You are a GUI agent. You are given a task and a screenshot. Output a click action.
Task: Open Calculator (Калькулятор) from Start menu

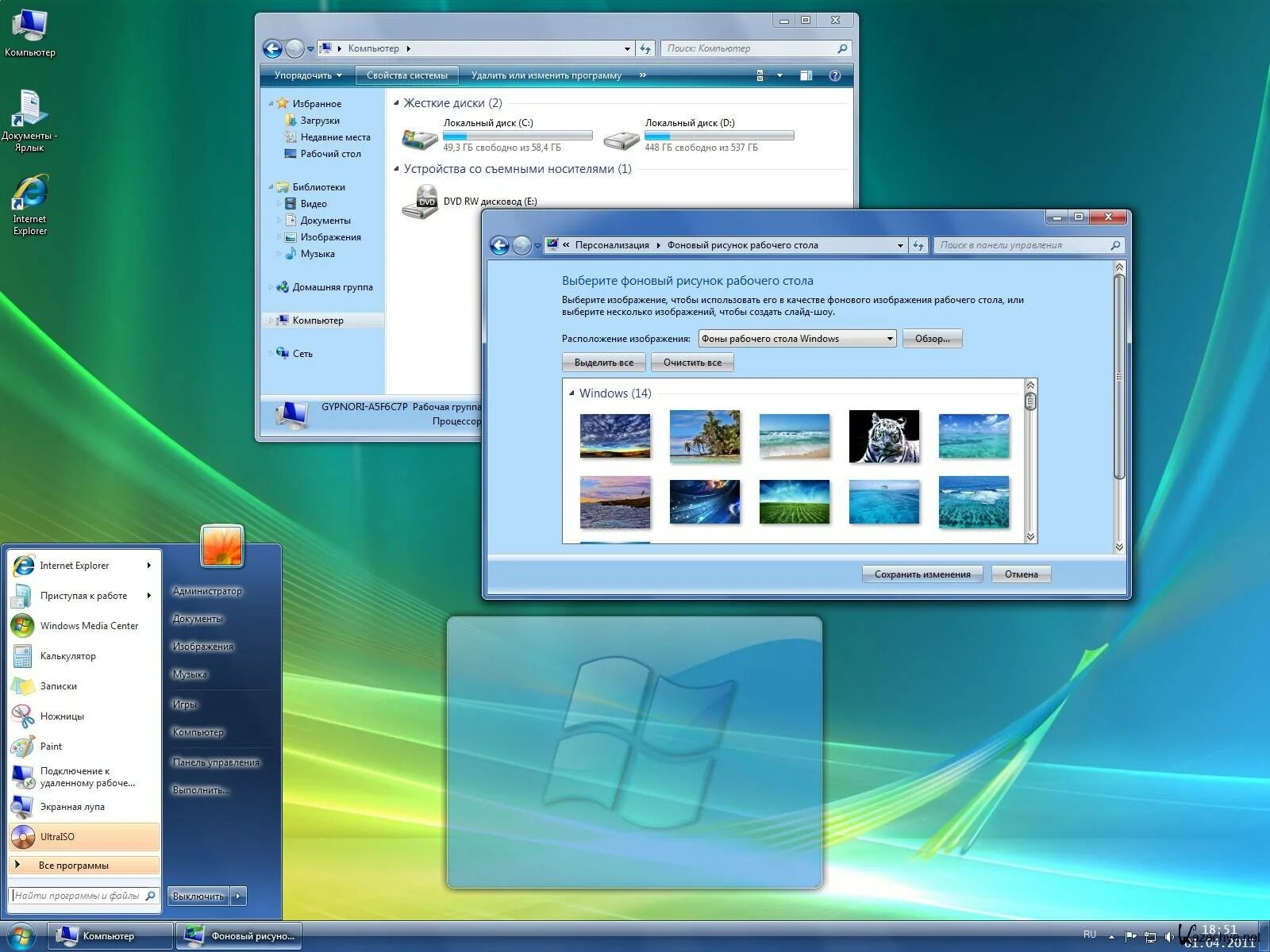(84, 656)
